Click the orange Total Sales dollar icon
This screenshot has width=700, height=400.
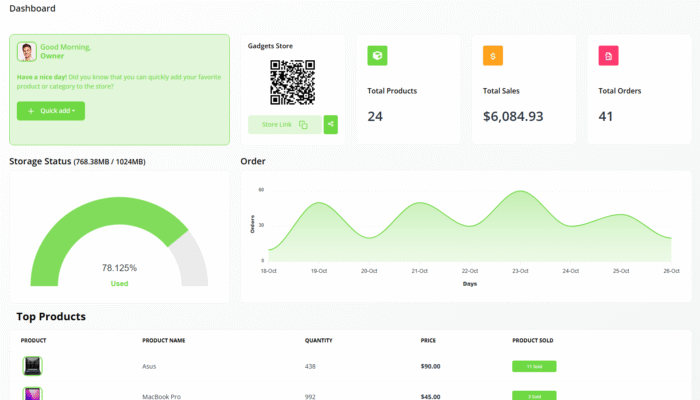click(493, 56)
